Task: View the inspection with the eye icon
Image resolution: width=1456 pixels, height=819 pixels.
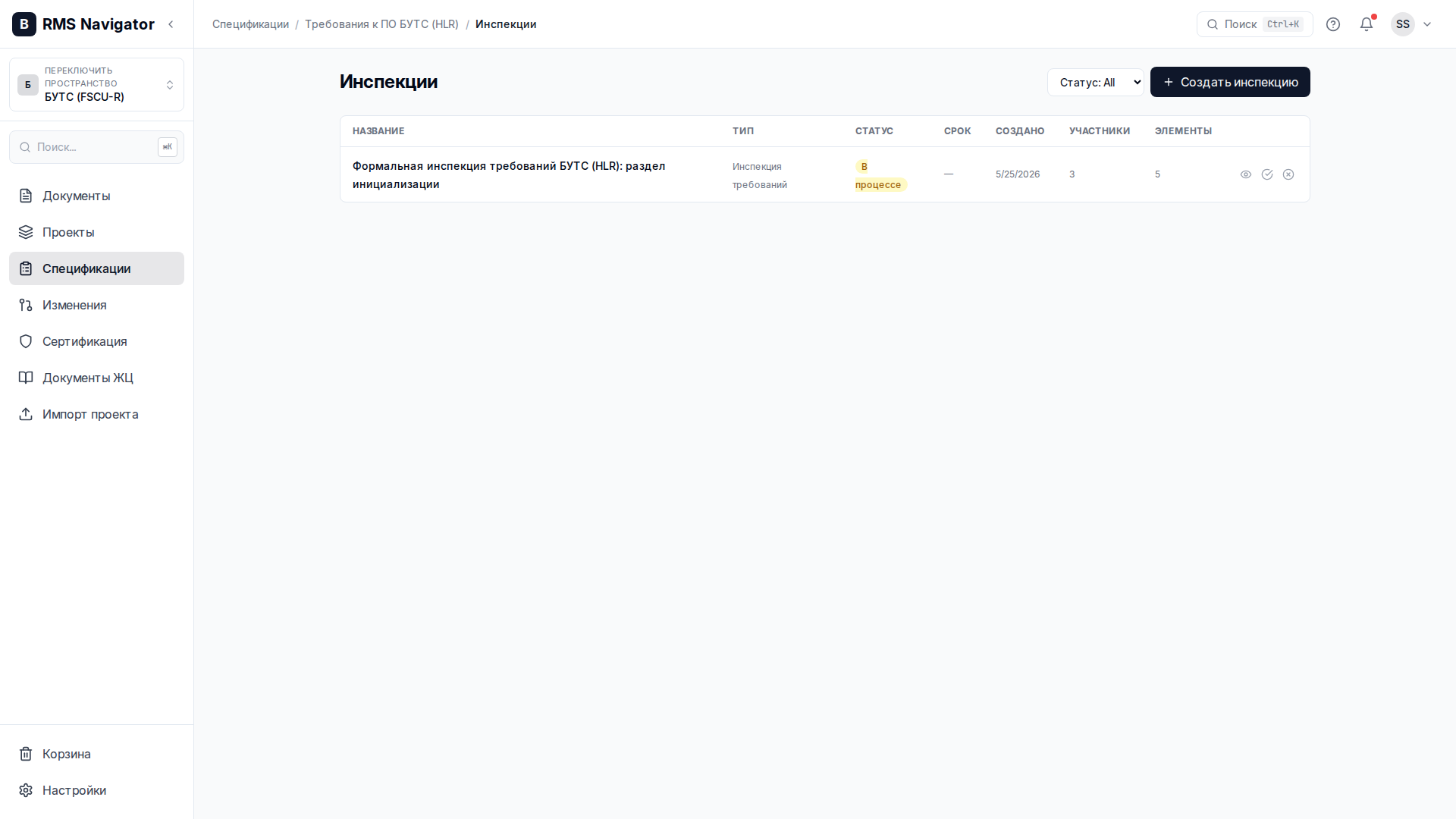Action: 1246,174
